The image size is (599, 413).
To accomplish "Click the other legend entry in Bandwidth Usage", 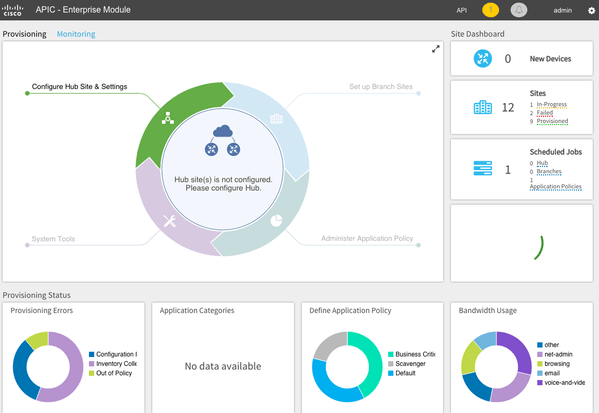I will pyautogui.click(x=548, y=345).
